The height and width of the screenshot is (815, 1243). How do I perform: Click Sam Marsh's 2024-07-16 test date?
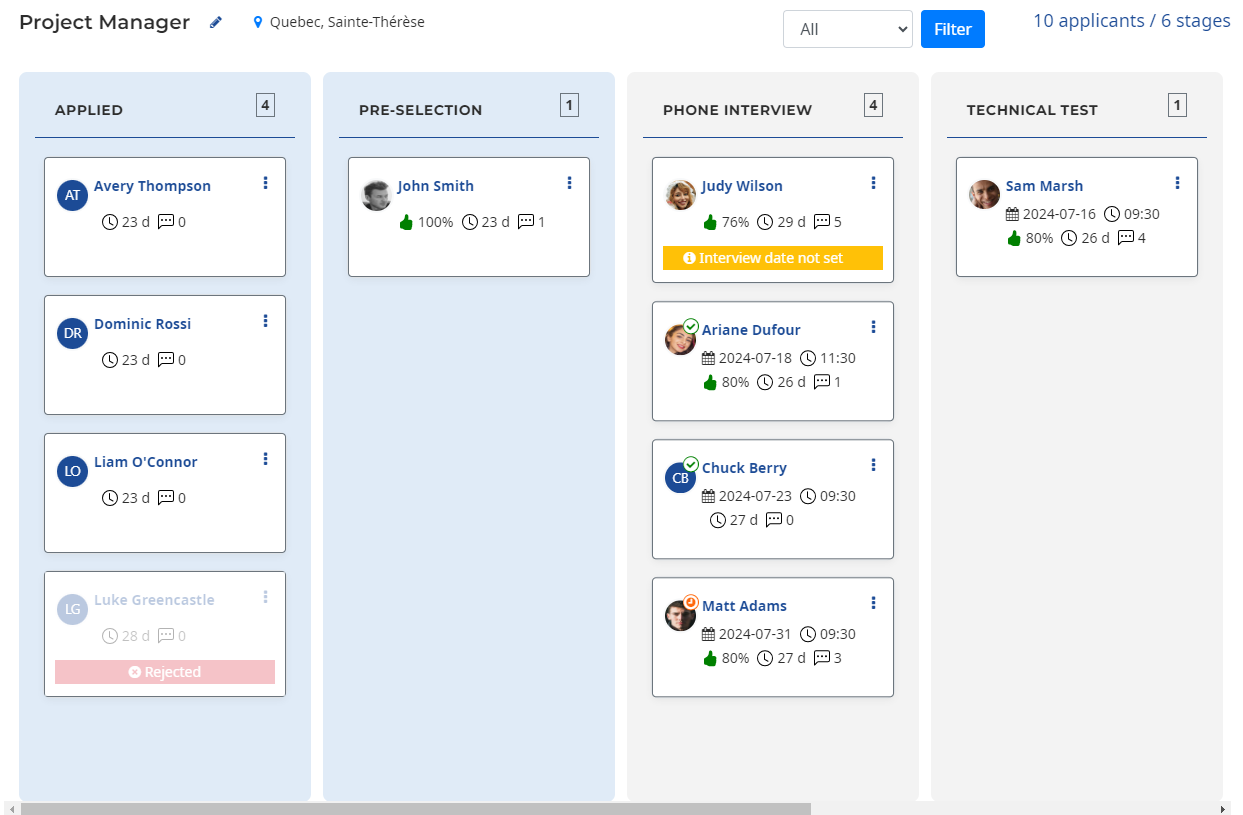[x=1059, y=214]
